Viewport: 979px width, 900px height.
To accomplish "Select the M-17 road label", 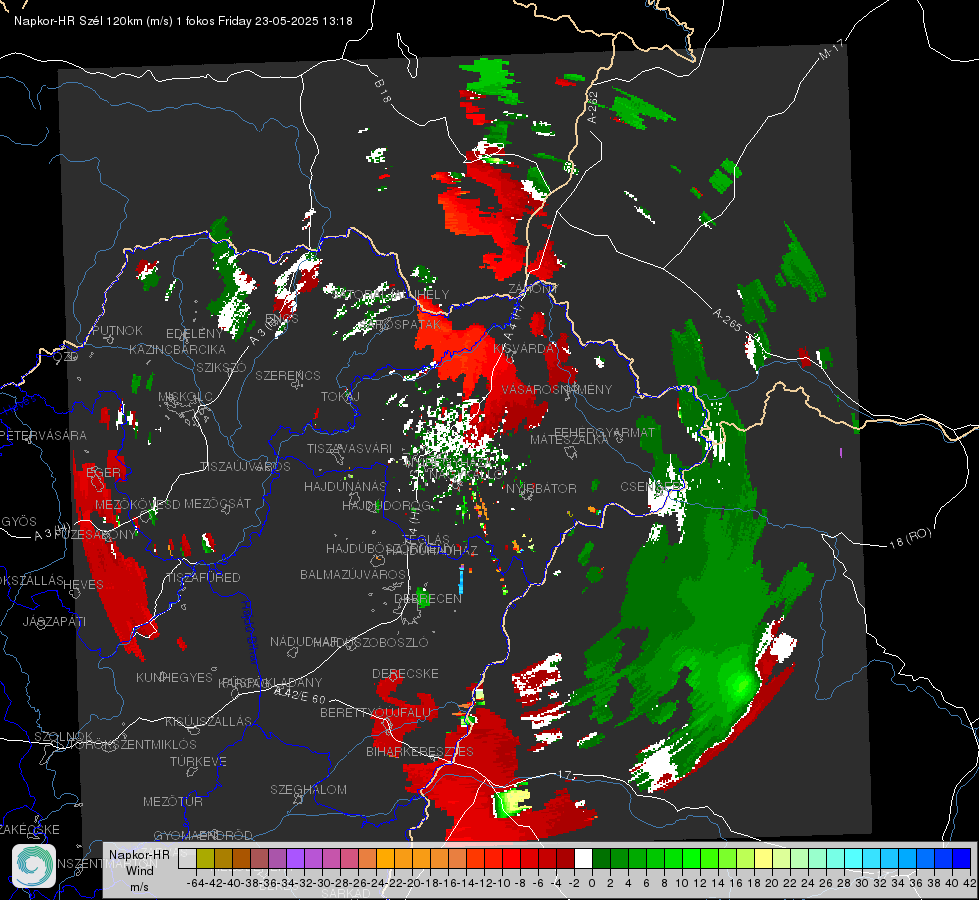I will point(830,49).
